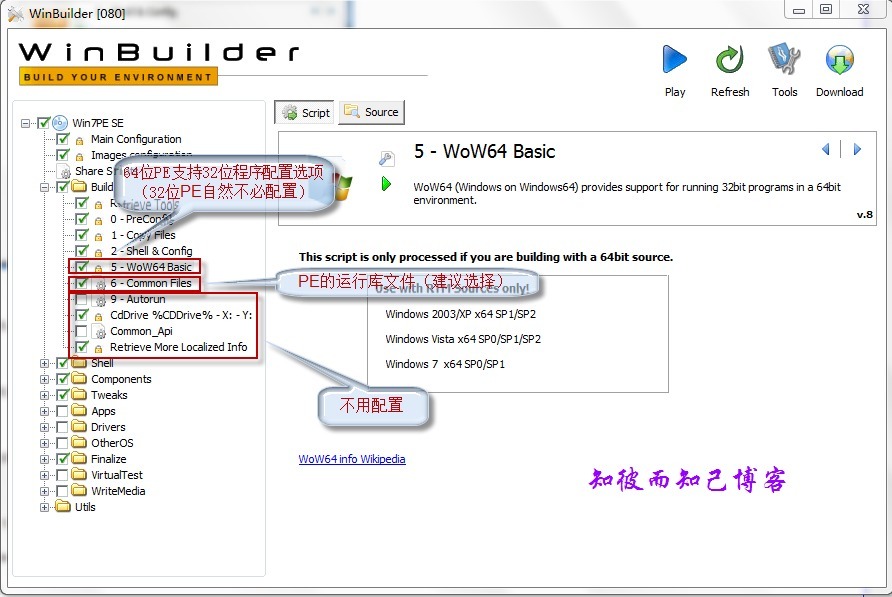
Task: Switch to the Source tab
Action: click(371, 112)
